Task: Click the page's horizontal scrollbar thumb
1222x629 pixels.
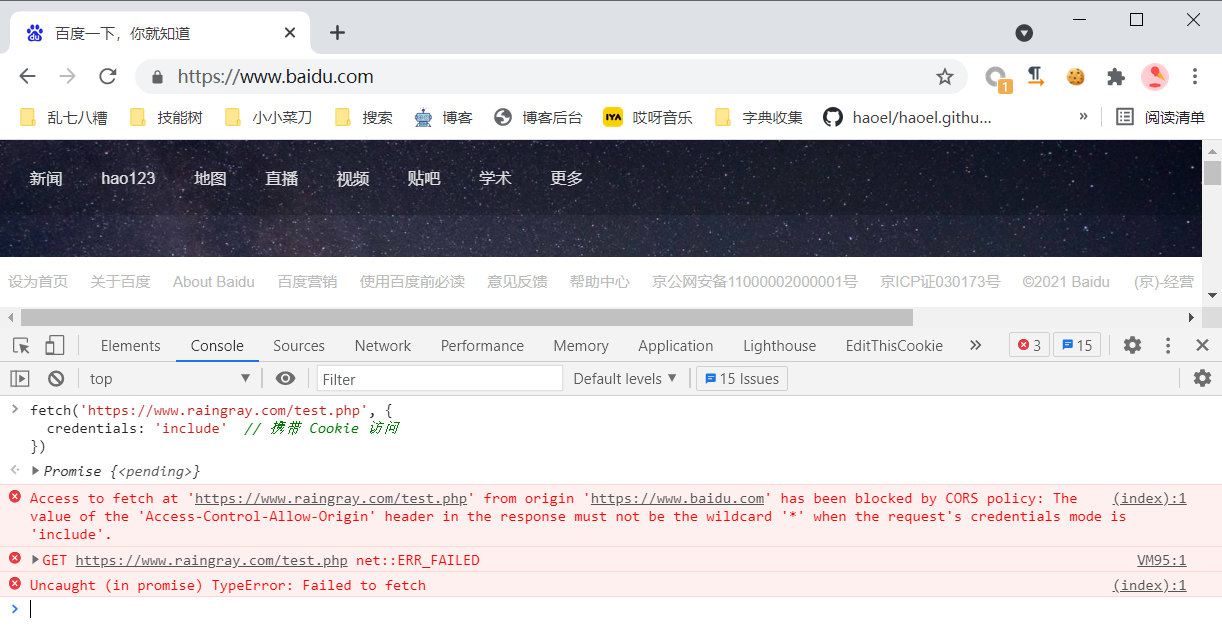Action: pos(467,317)
